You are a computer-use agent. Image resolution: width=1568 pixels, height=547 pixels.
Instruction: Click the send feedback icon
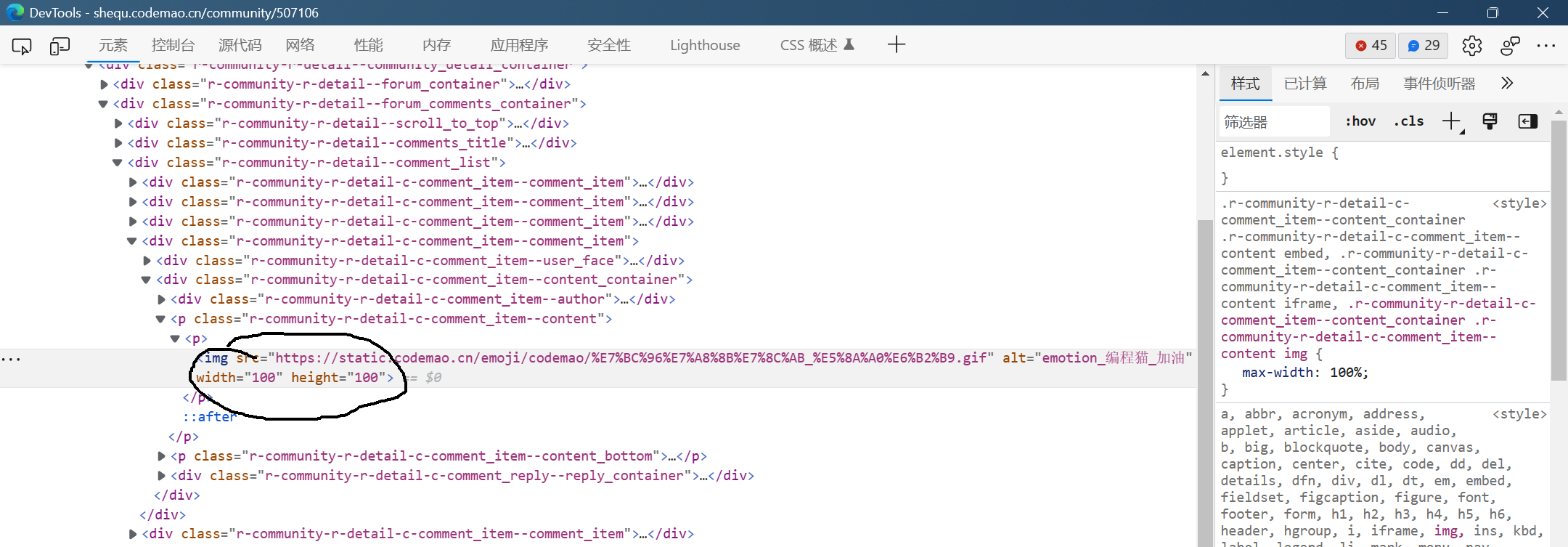click(x=1510, y=46)
